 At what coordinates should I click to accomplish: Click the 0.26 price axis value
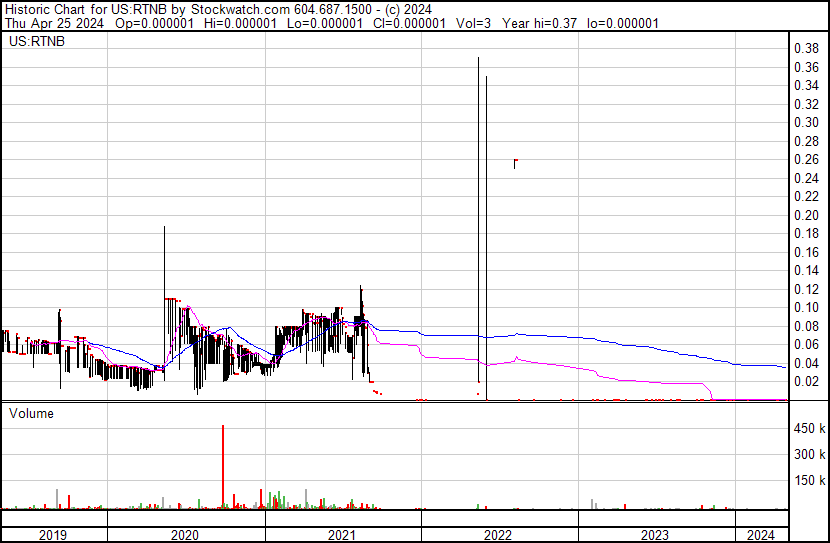(806, 159)
